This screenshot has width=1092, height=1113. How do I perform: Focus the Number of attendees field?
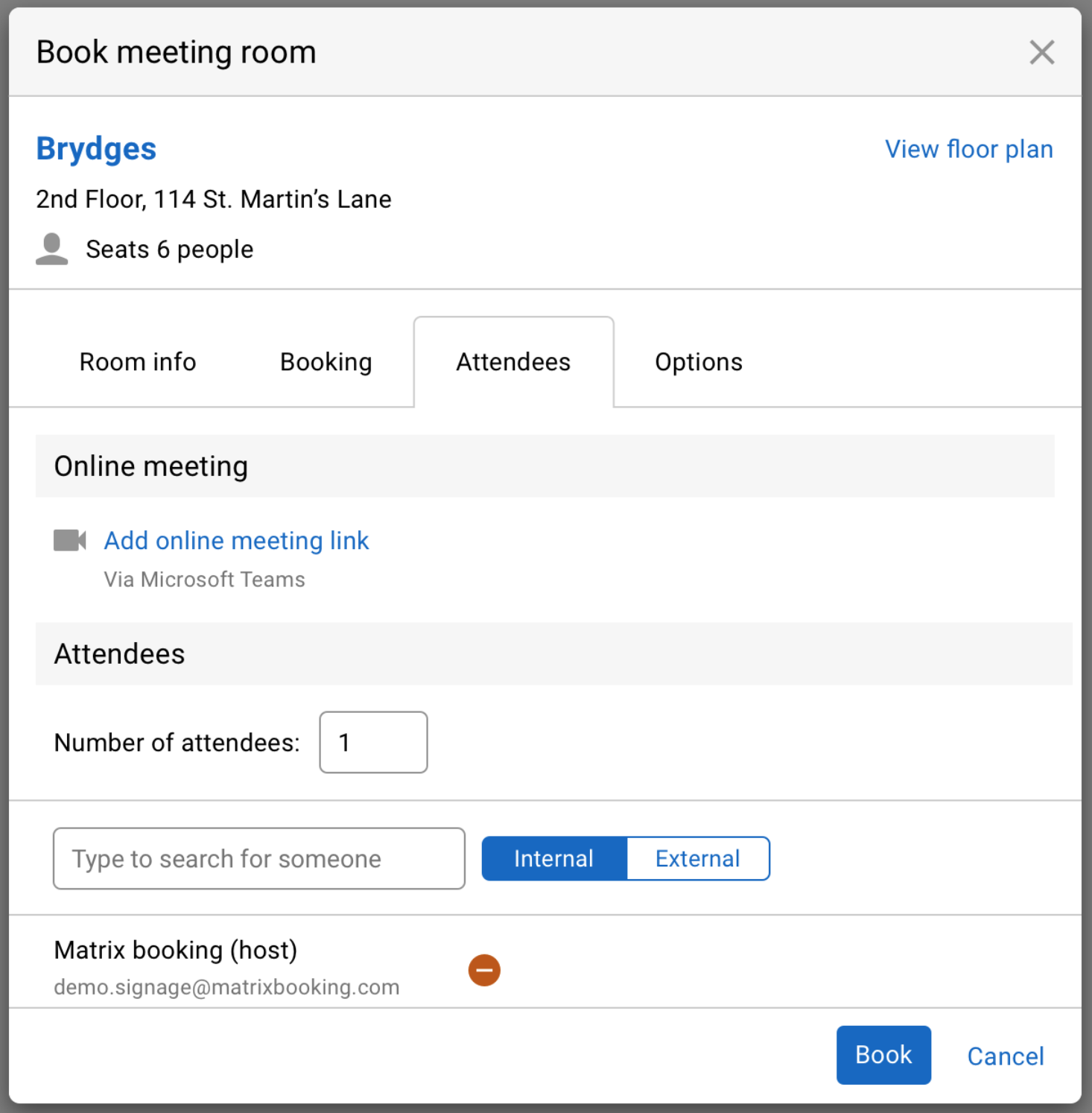pyautogui.click(x=373, y=742)
